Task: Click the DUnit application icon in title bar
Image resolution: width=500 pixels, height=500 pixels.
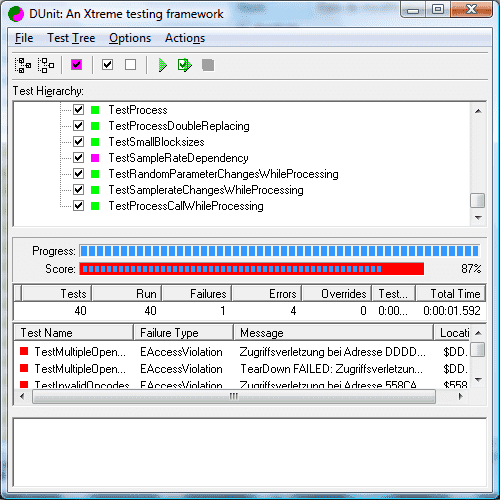Action: pyautogui.click(x=16, y=14)
